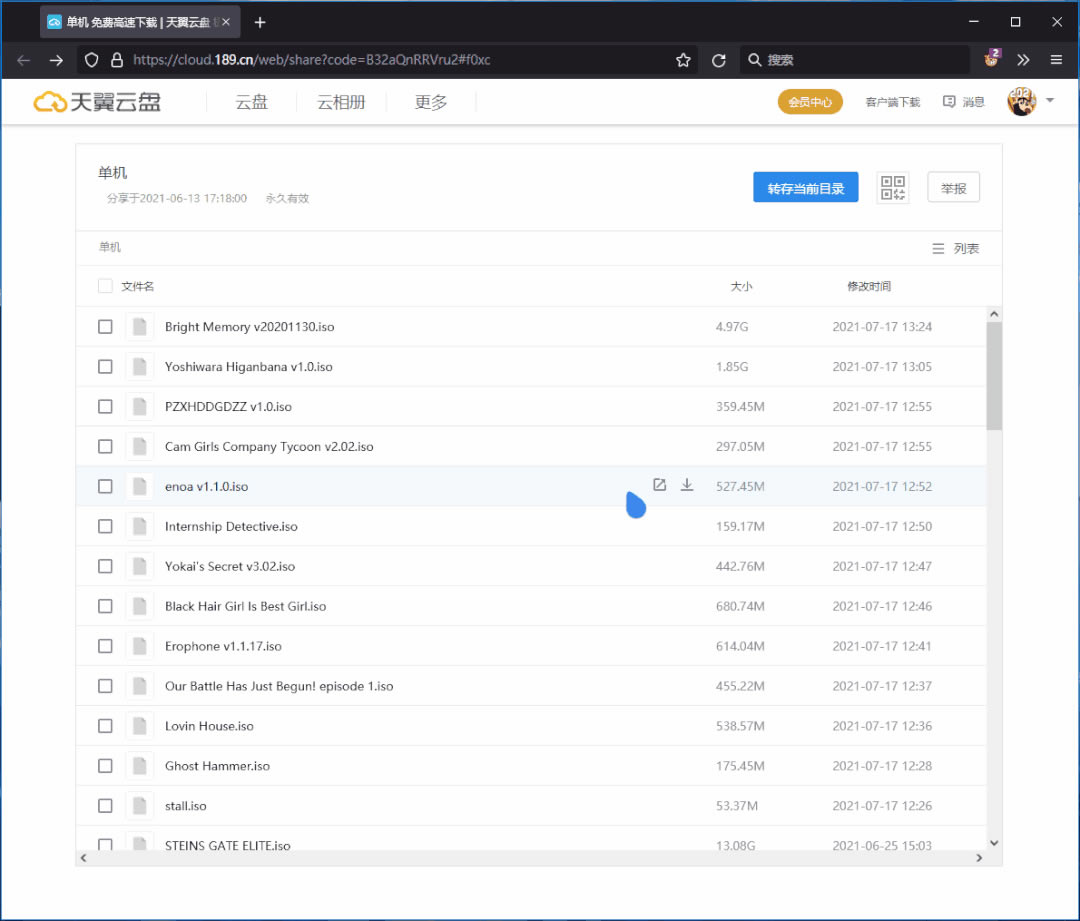Image resolution: width=1080 pixels, height=921 pixels.
Task: Open the Firefox hamburger menu
Action: point(1056,61)
